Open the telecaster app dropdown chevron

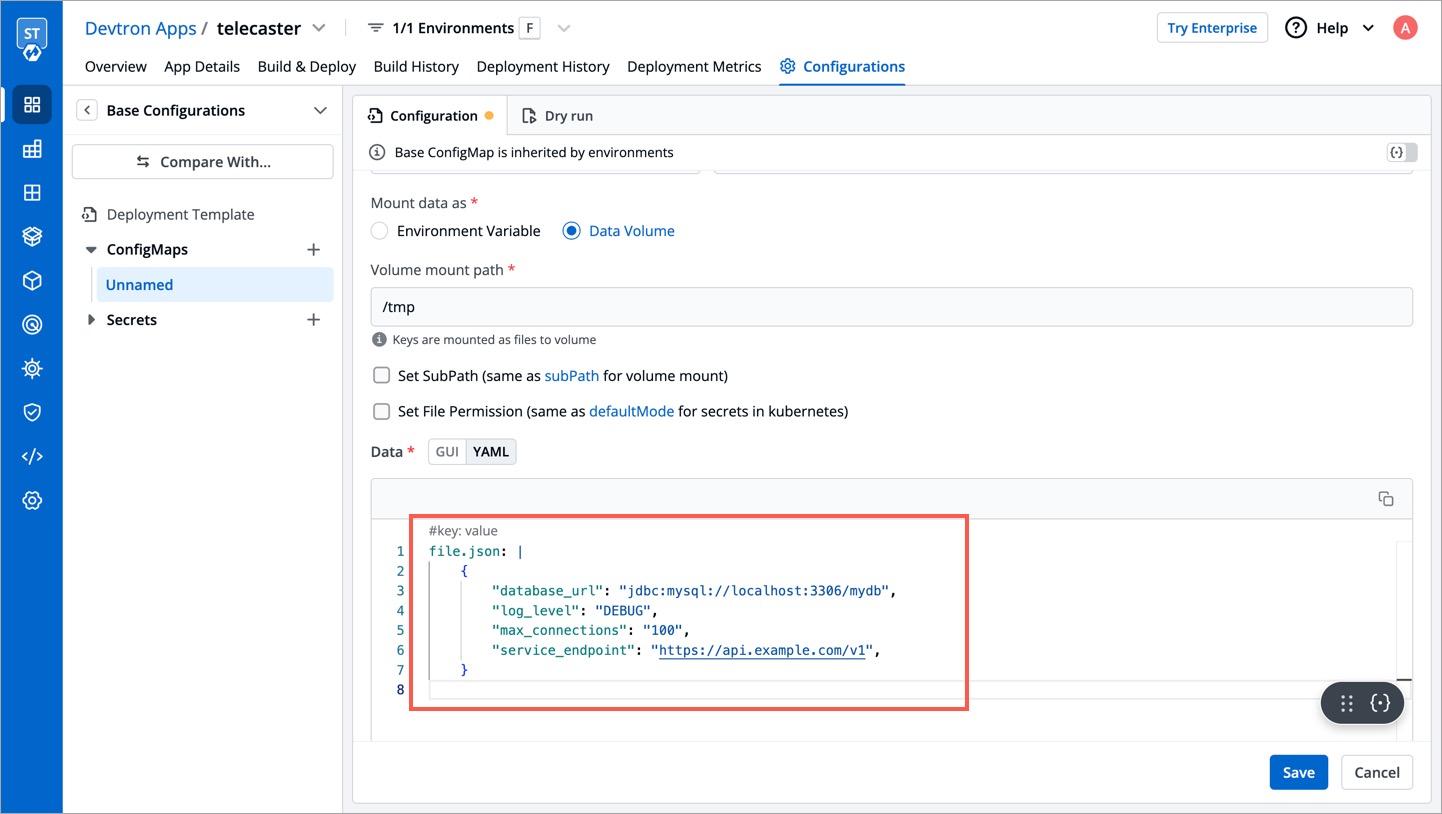click(319, 28)
